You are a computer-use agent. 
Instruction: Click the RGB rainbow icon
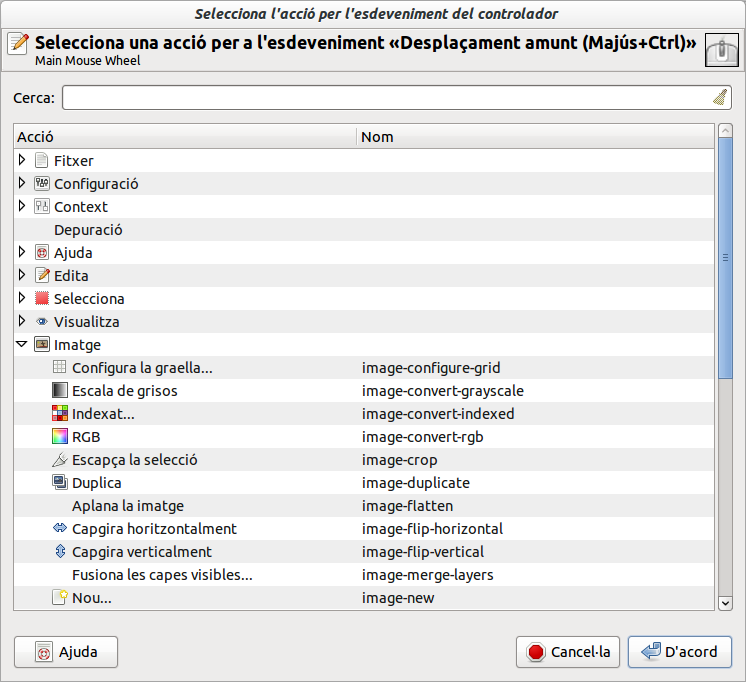[59, 437]
